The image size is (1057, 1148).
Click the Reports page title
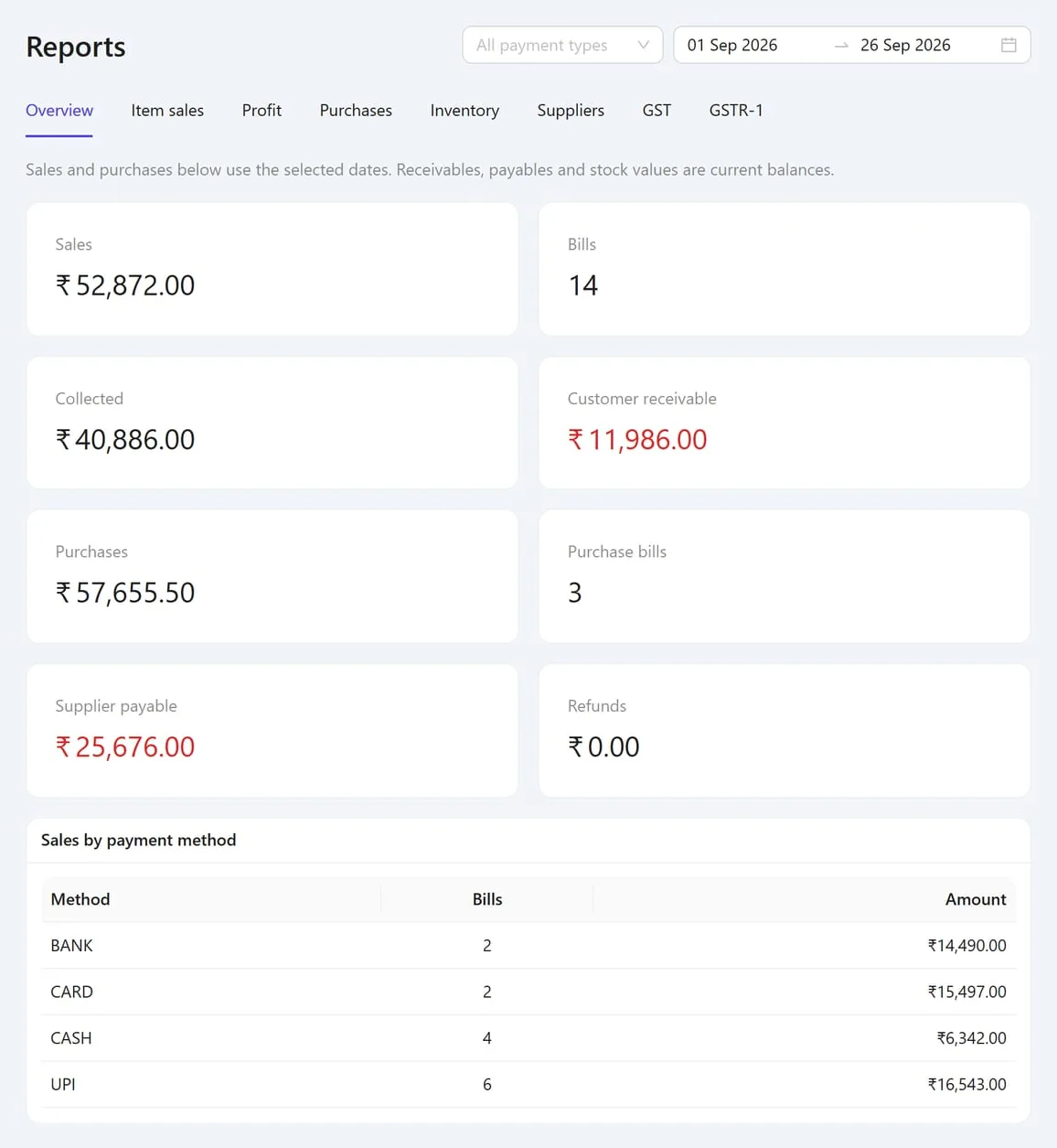tap(76, 47)
